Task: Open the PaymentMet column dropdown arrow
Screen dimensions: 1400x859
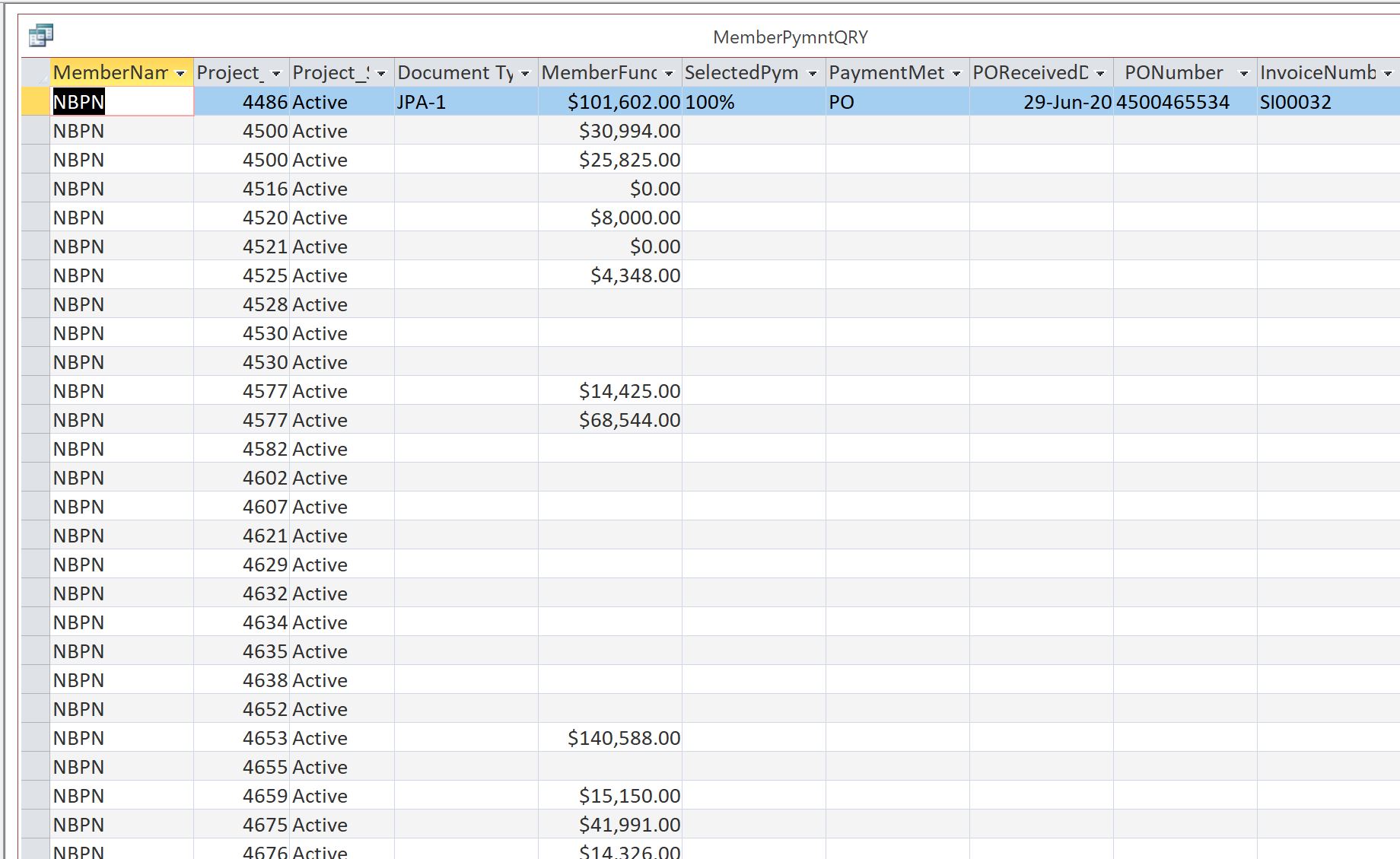Action: (956, 73)
